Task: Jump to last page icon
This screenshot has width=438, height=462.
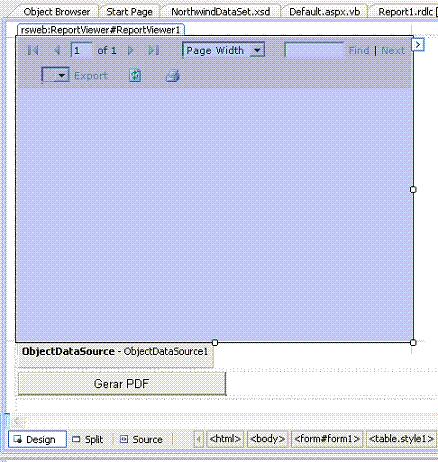Action: [x=153, y=50]
